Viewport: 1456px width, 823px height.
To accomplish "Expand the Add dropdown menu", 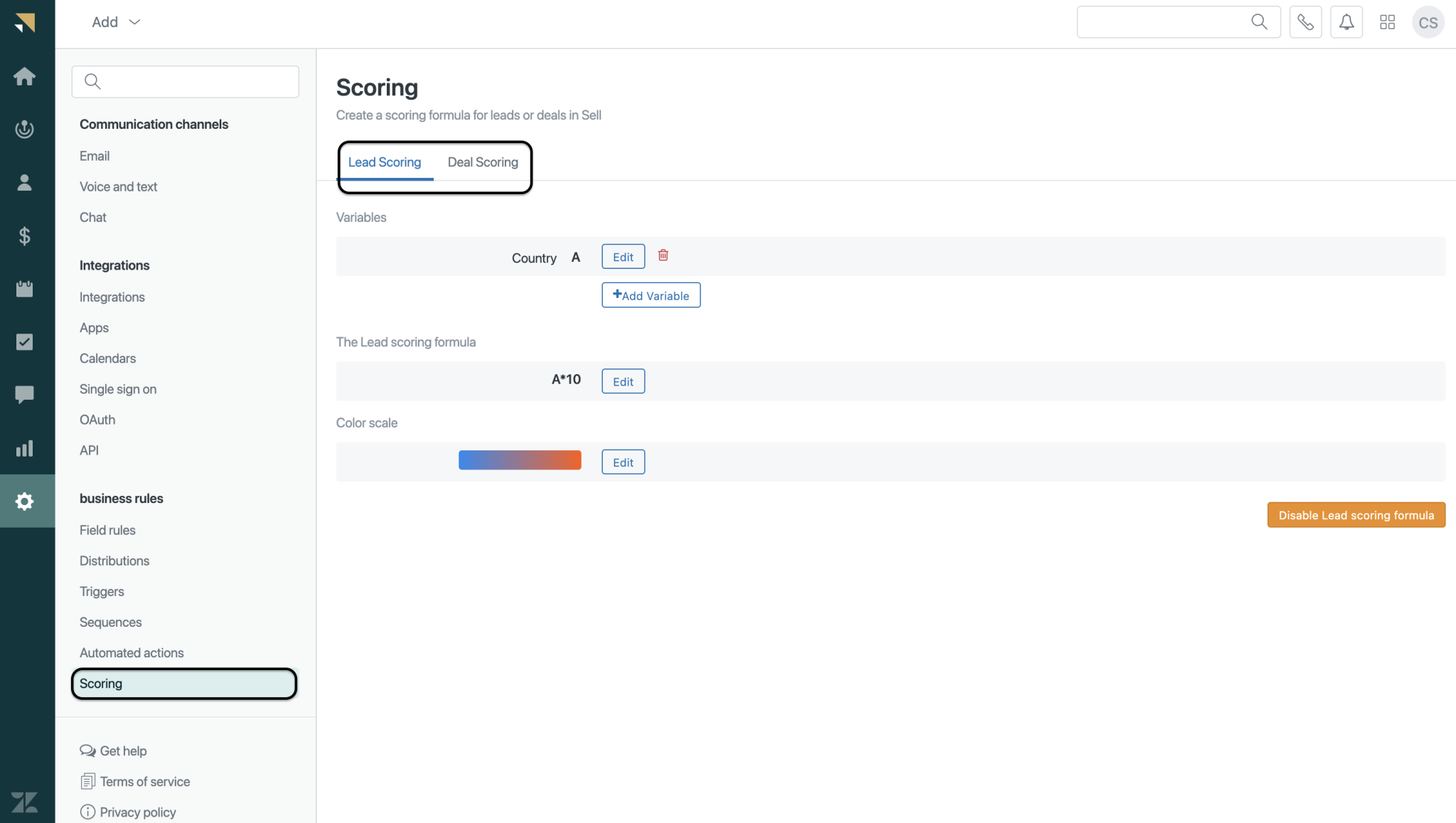I will (x=115, y=21).
